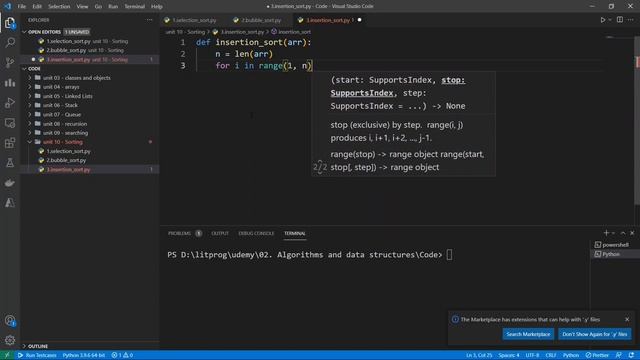Open the Azure view icon
The width and height of the screenshot is (640, 360).
[x=10, y=202]
